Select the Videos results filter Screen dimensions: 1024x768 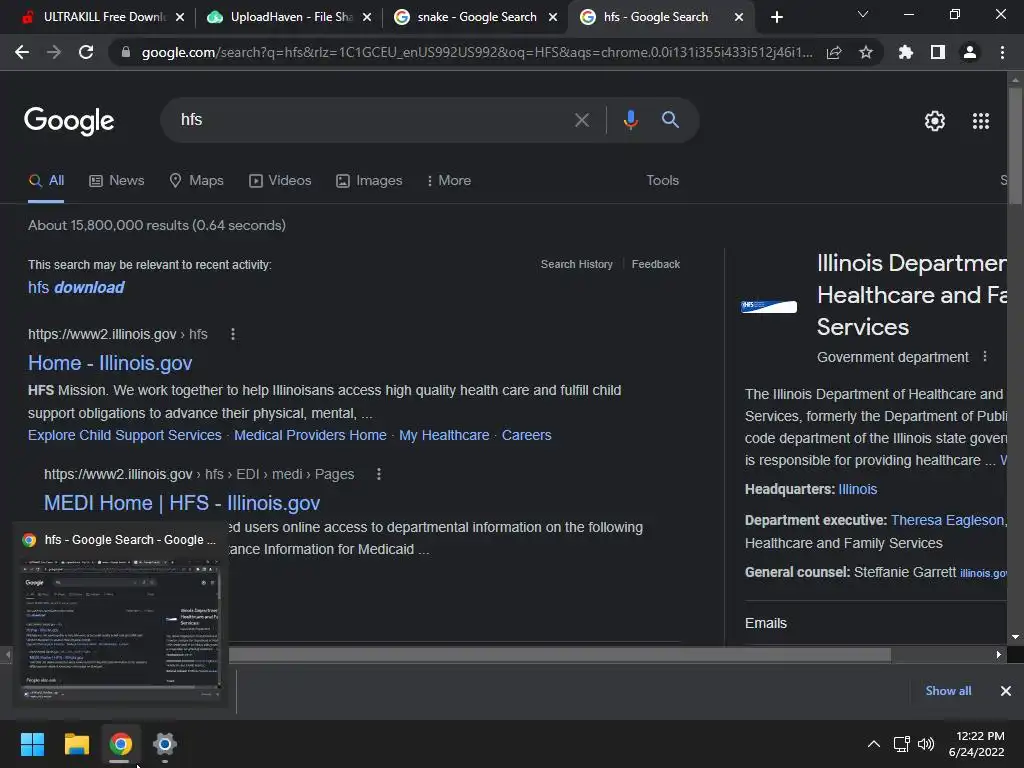point(280,181)
